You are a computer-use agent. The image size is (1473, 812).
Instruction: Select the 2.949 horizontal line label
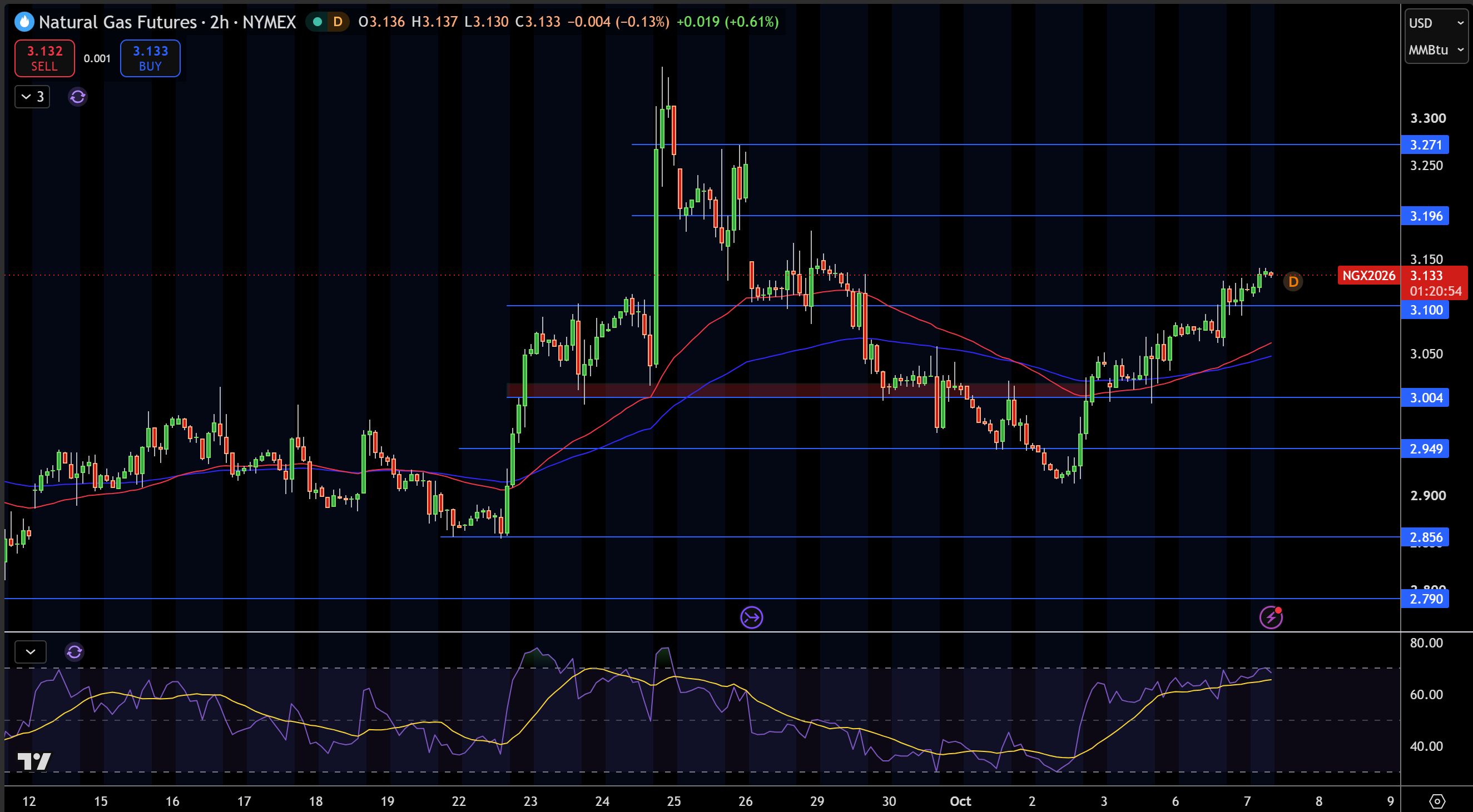(1425, 449)
